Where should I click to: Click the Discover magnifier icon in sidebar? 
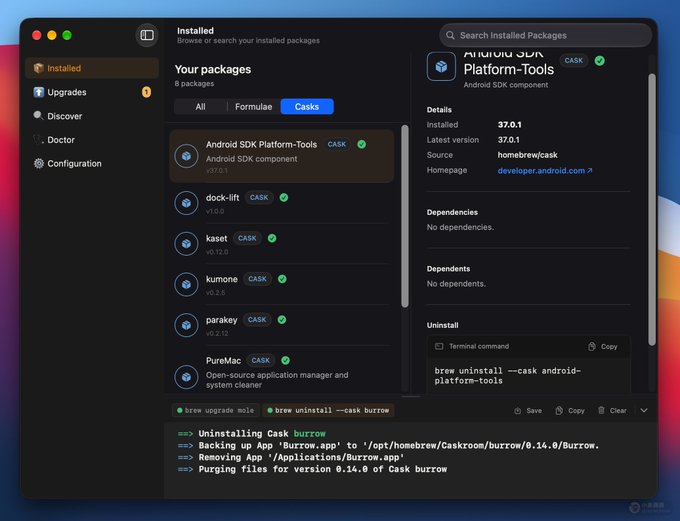(39, 115)
